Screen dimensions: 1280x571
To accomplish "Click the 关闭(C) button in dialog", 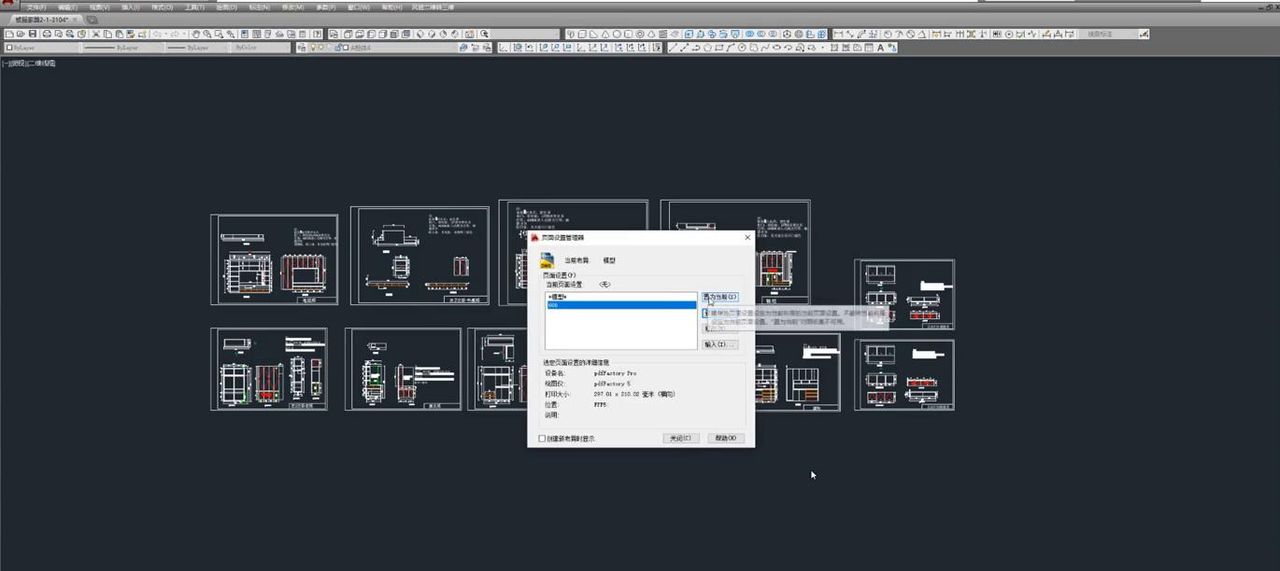I will coord(681,438).
